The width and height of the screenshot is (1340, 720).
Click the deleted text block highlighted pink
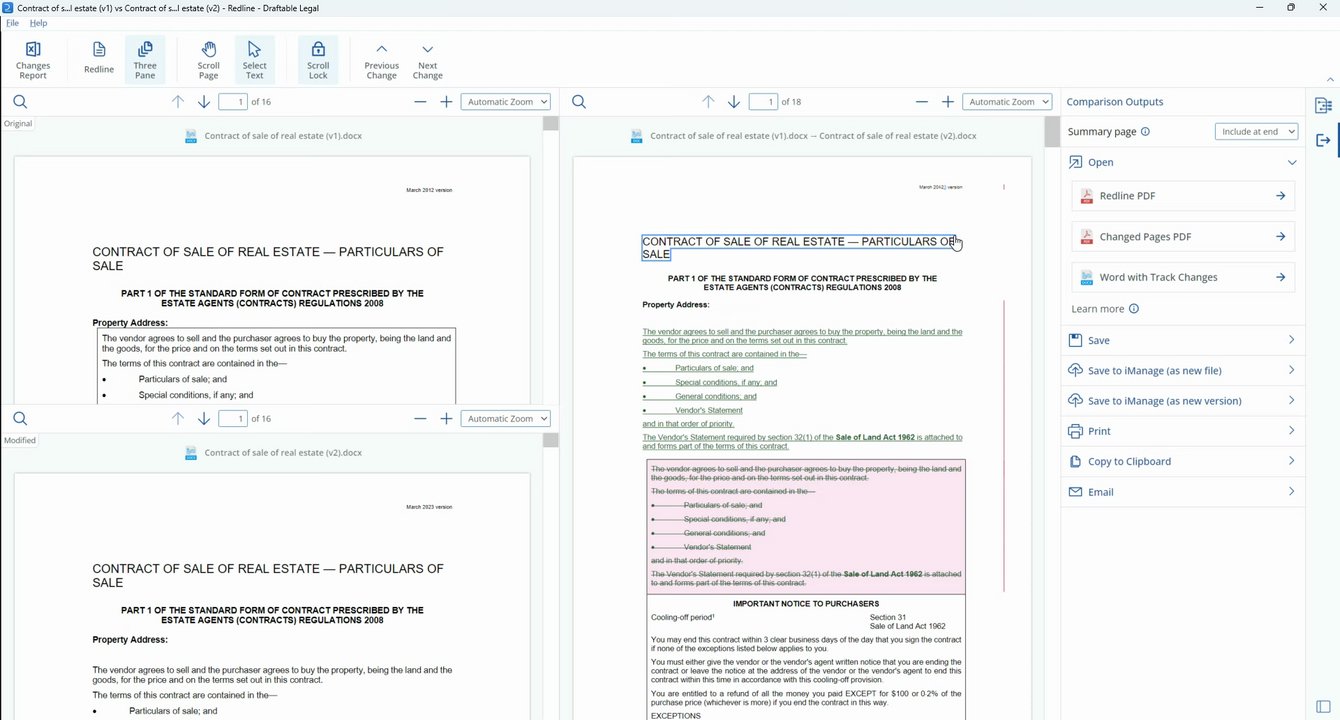click(806, 527)
